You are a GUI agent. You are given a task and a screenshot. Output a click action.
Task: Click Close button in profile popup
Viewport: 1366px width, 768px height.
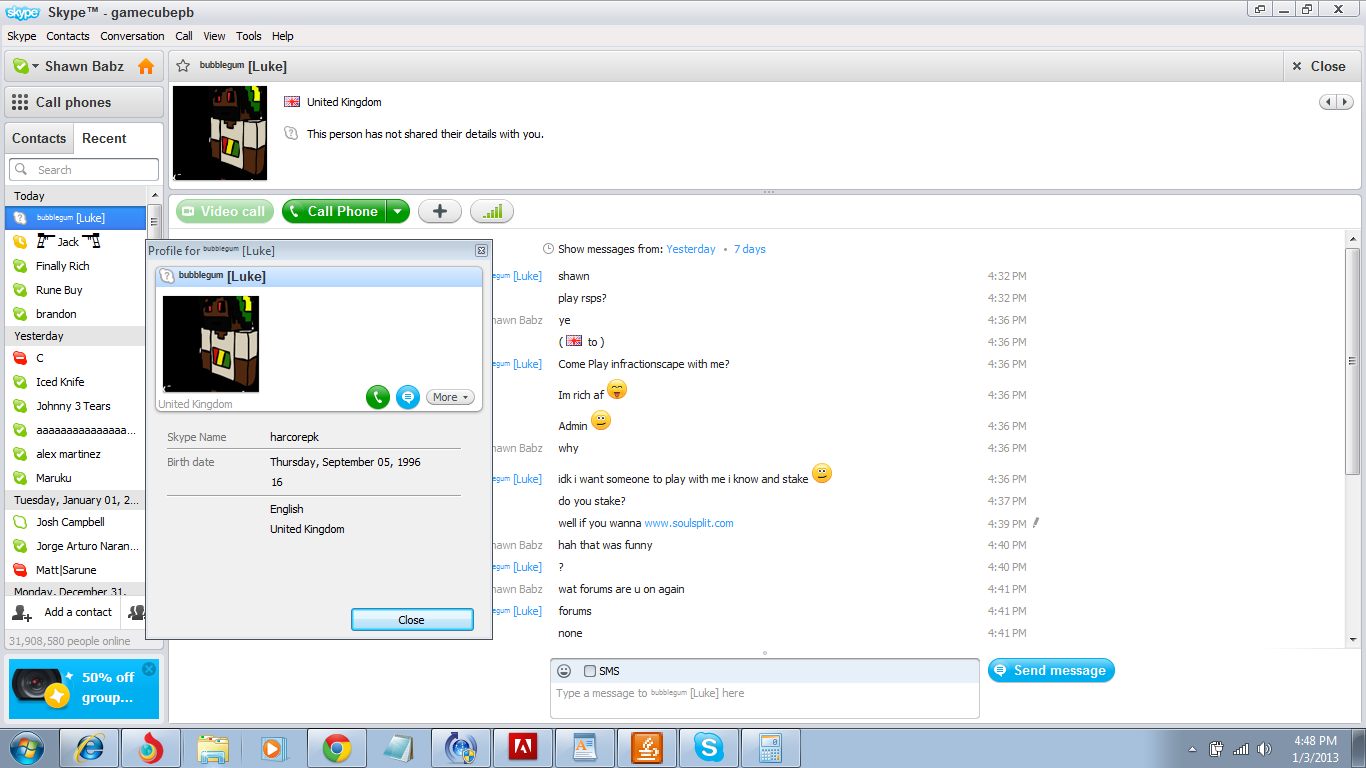click(412, 620)
